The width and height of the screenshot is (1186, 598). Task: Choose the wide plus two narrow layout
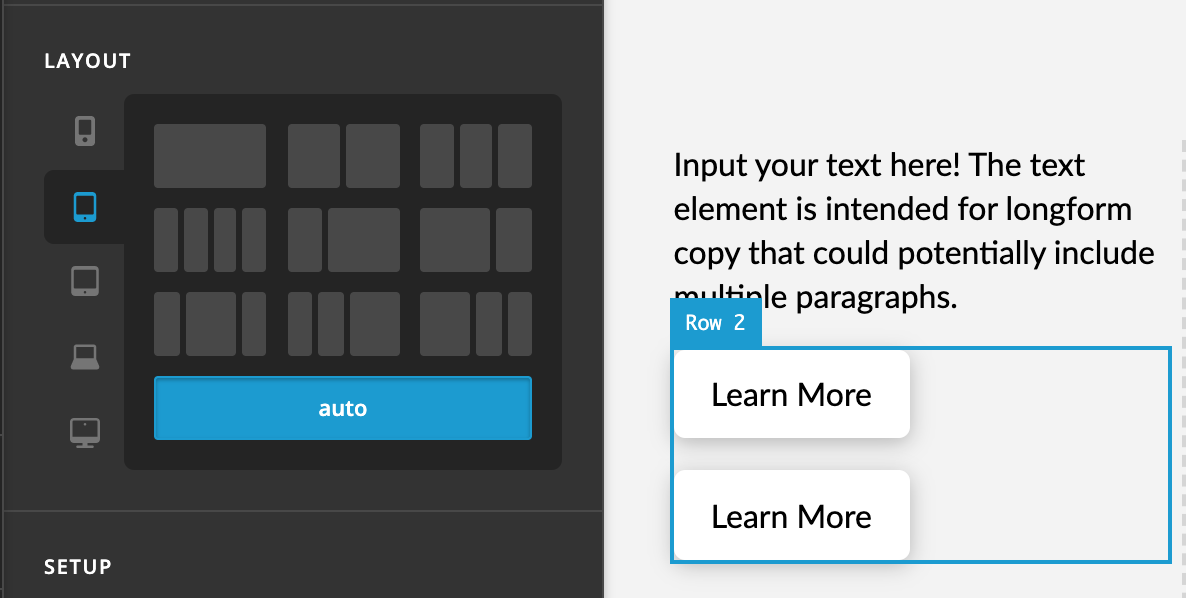click(x=476, y=324)
